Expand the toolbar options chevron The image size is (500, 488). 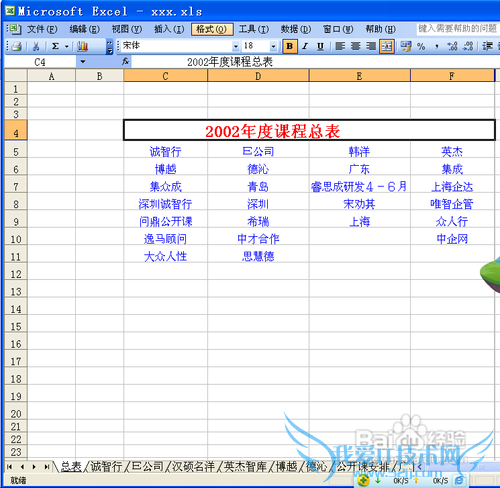click(110, 47)
